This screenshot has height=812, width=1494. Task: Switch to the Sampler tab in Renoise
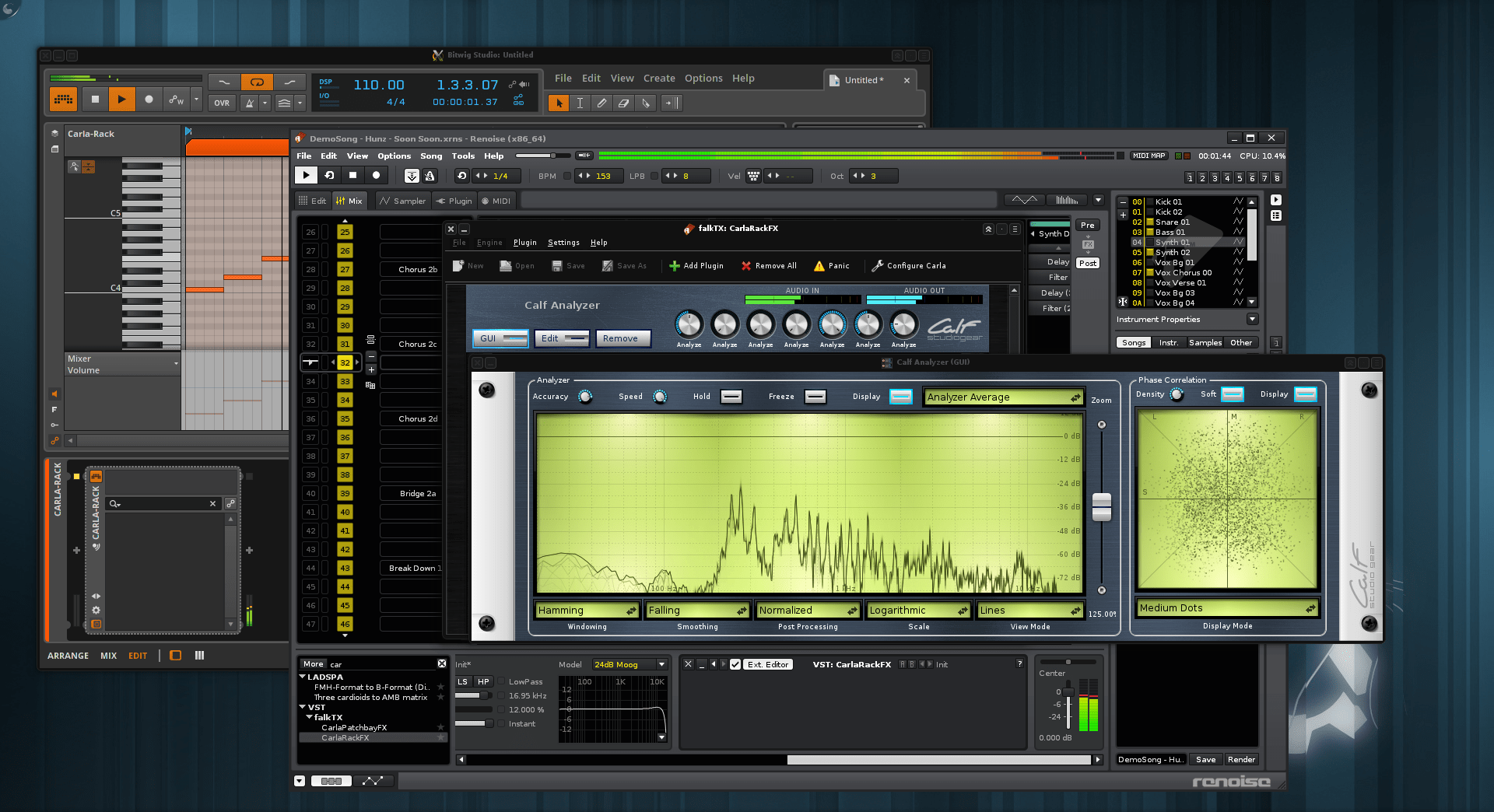click(x=402, y=200)
